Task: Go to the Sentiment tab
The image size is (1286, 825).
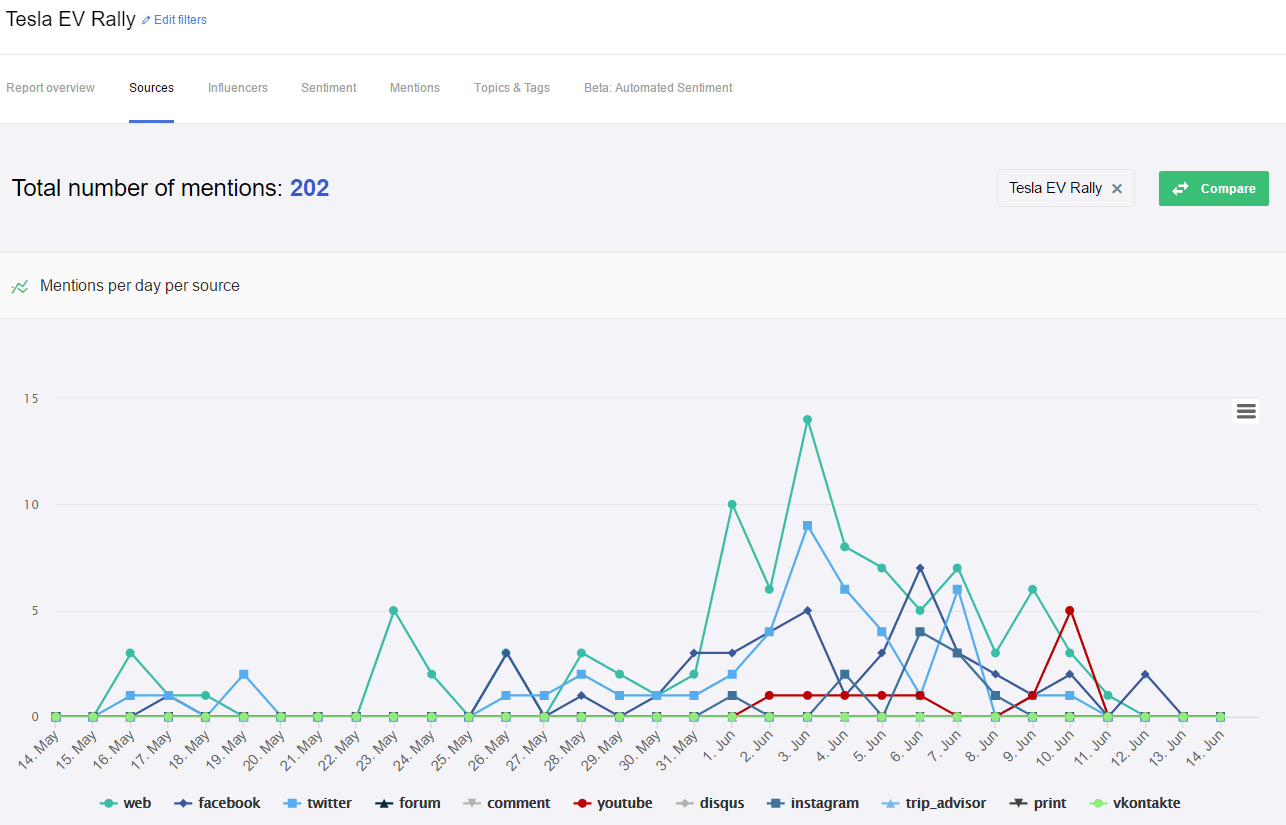Action: [x=329, y=88]
